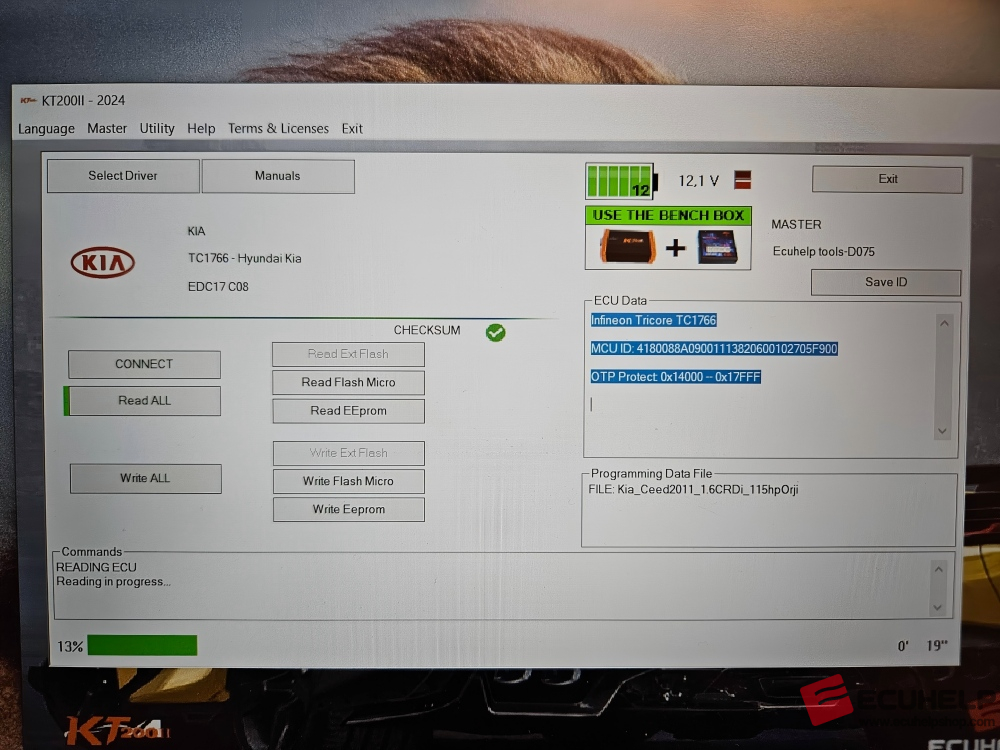Open the Utility menu
The image size is (1000, 750).
click(157, 129)
